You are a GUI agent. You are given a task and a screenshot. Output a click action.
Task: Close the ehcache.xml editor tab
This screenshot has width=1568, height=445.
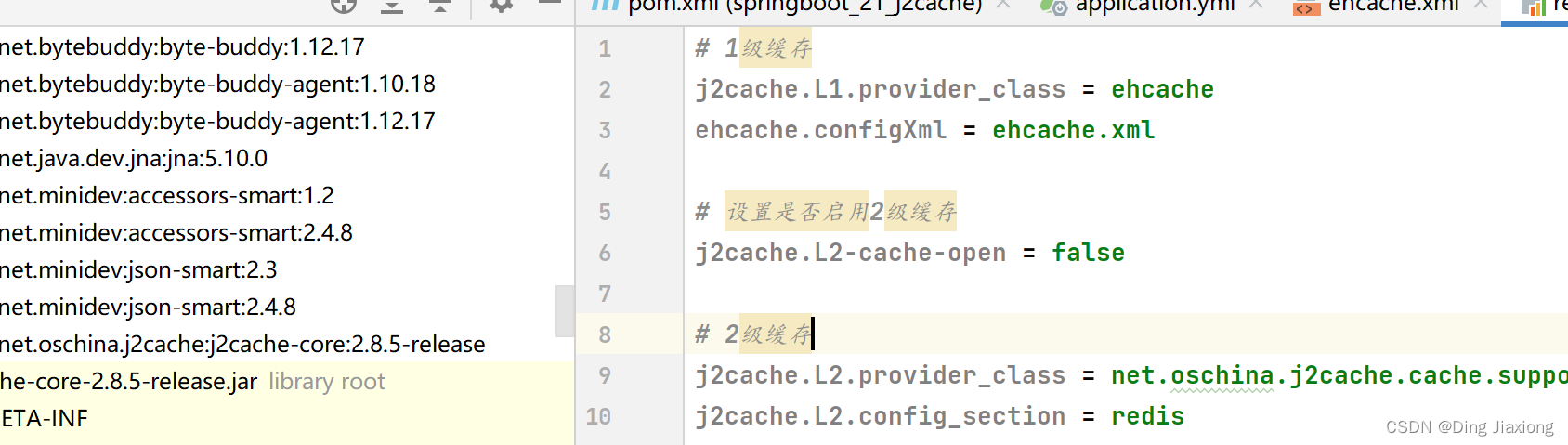1481,4
